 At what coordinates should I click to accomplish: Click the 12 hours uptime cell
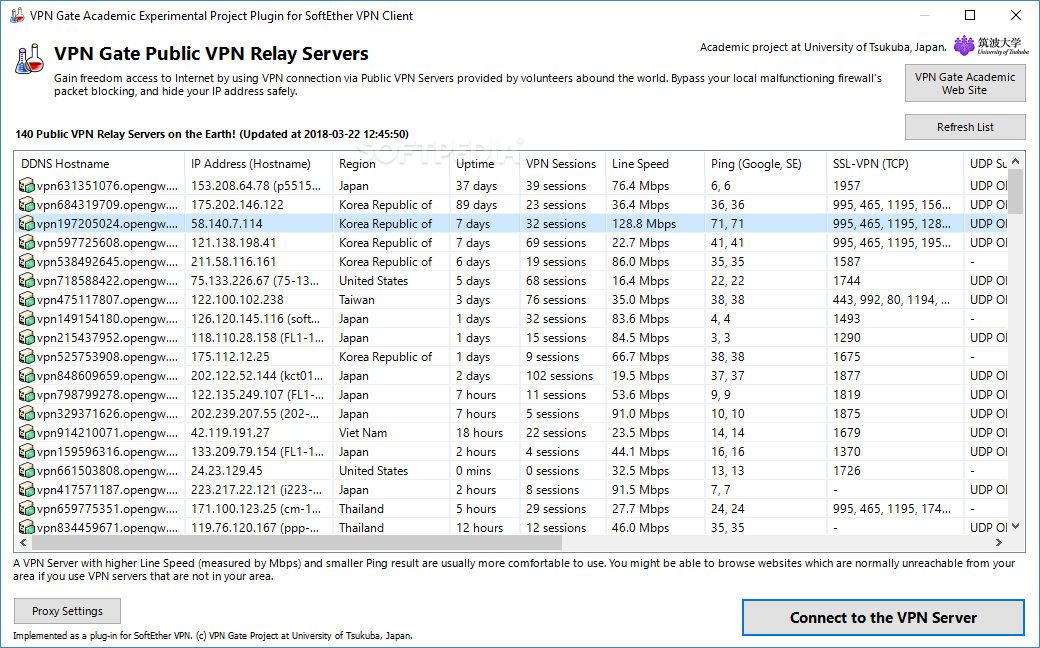[x=480, y=528]
